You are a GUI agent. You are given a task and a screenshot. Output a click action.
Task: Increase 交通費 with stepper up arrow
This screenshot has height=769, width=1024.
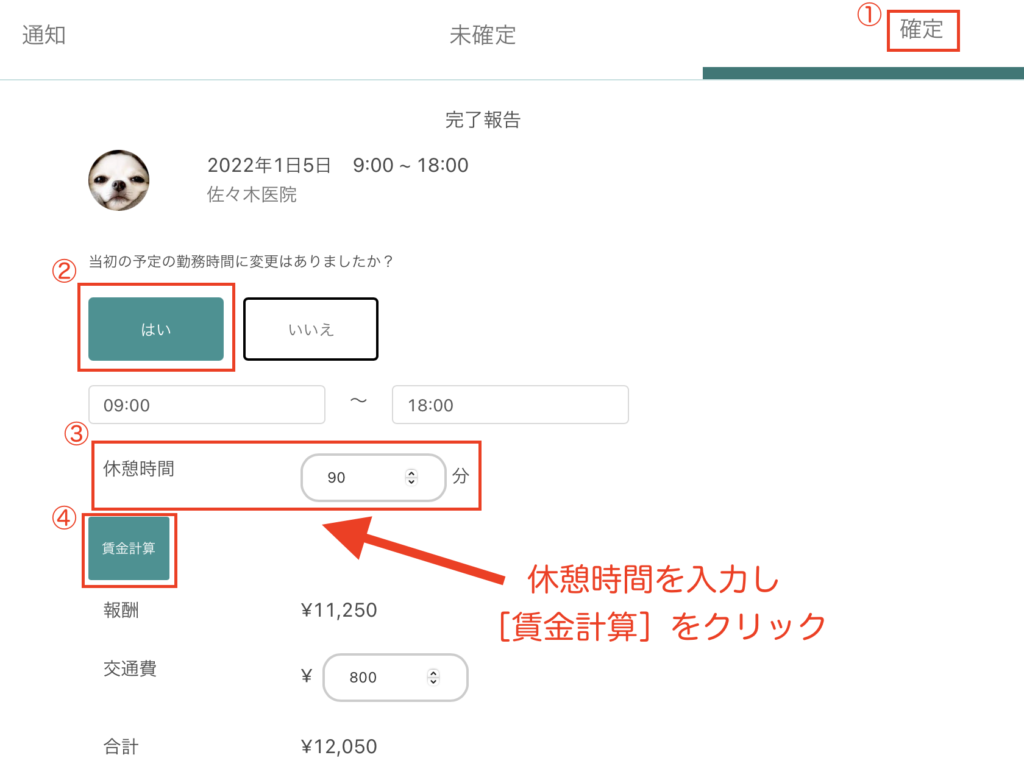[433, 672]
